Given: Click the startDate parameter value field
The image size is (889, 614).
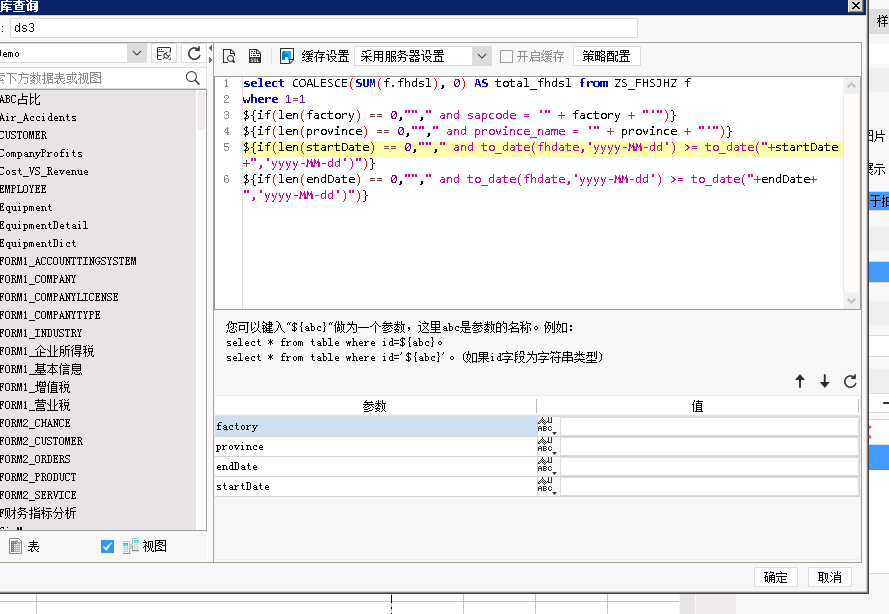Looking at the screenshot, I should (709, 486).
